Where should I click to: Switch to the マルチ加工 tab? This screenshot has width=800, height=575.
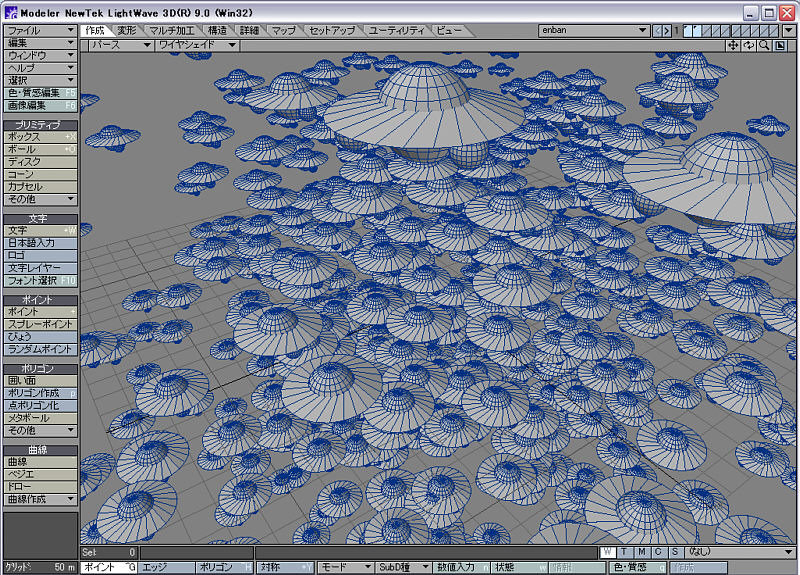[x=171, y=31]
